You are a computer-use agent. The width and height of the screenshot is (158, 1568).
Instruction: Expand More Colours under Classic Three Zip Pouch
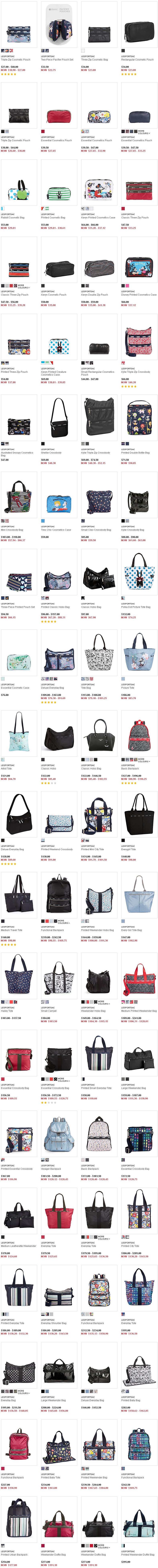(24, 286)
